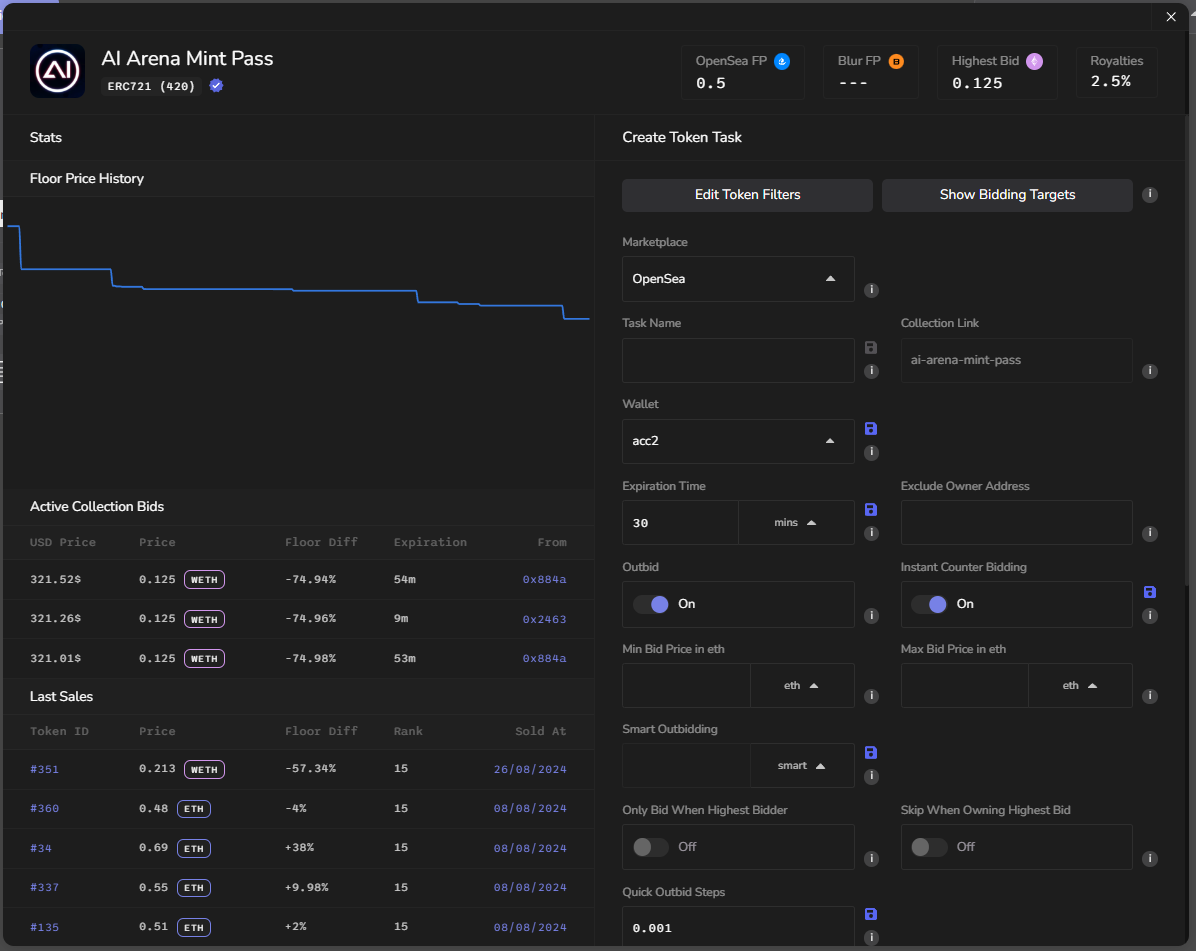Screen dimensions: 1196x951
Task: Click the Collection Link info icon
Action: click(1149, 371)
